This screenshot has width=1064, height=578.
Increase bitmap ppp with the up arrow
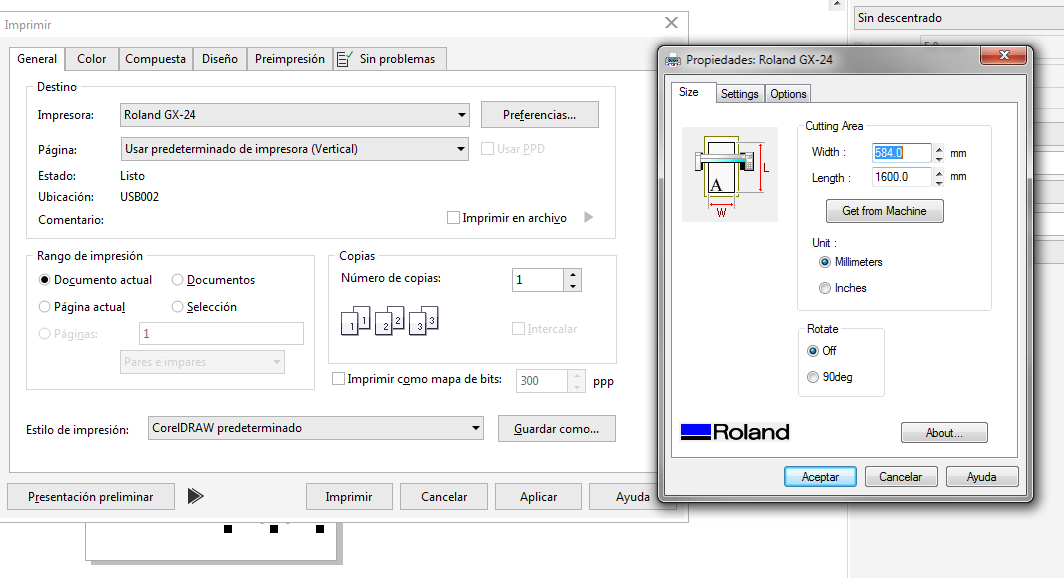click(576, 375)
